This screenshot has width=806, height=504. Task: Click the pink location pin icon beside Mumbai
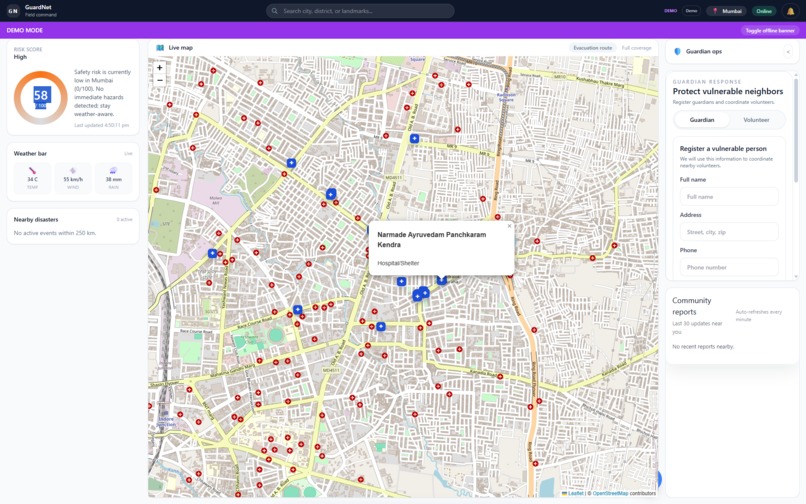[x=715, y=11]
